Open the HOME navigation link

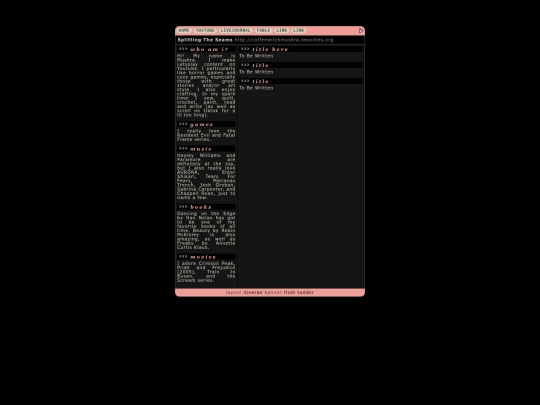click(x=184, y=31)
